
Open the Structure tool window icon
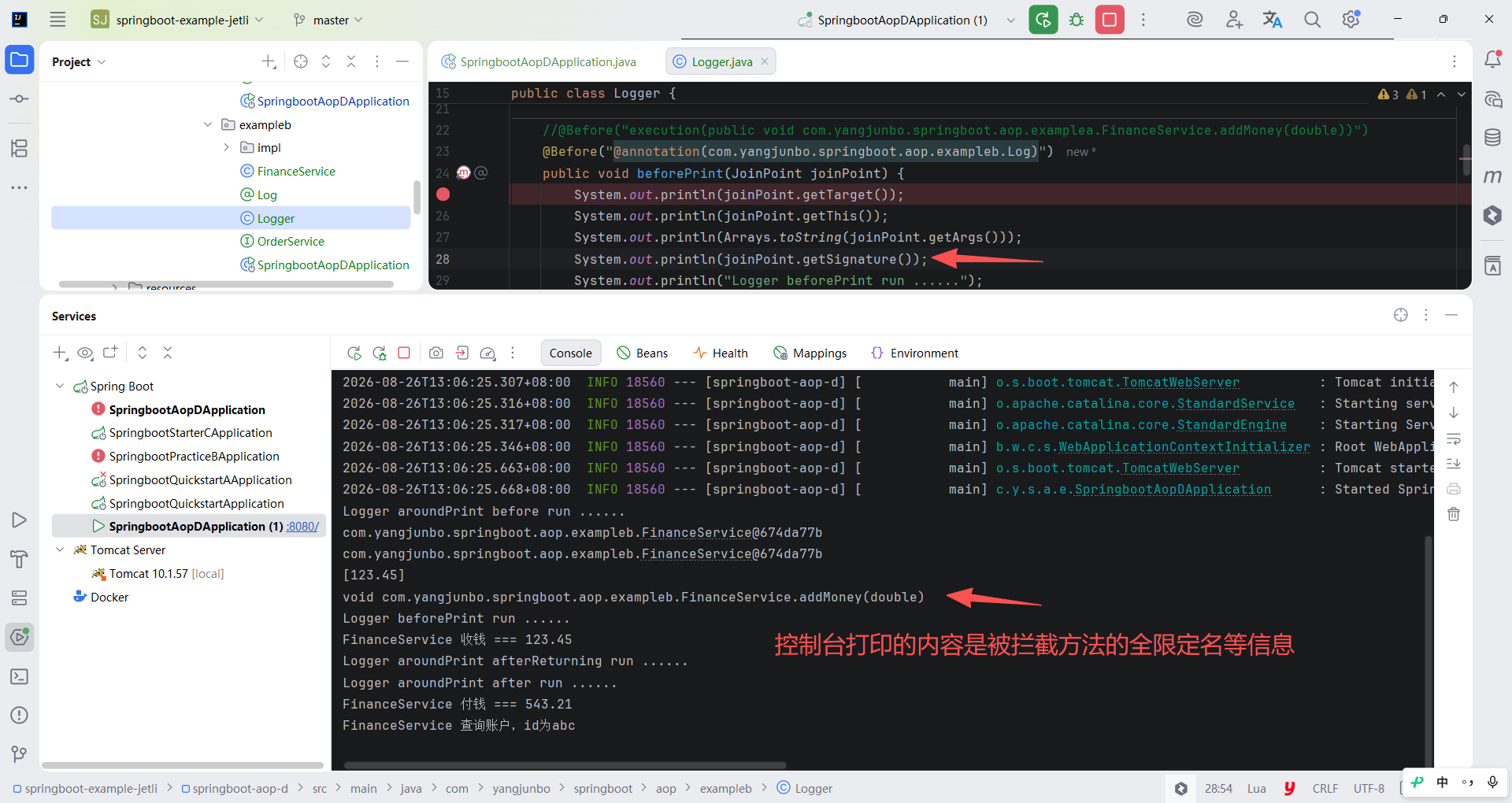[20, 148]
